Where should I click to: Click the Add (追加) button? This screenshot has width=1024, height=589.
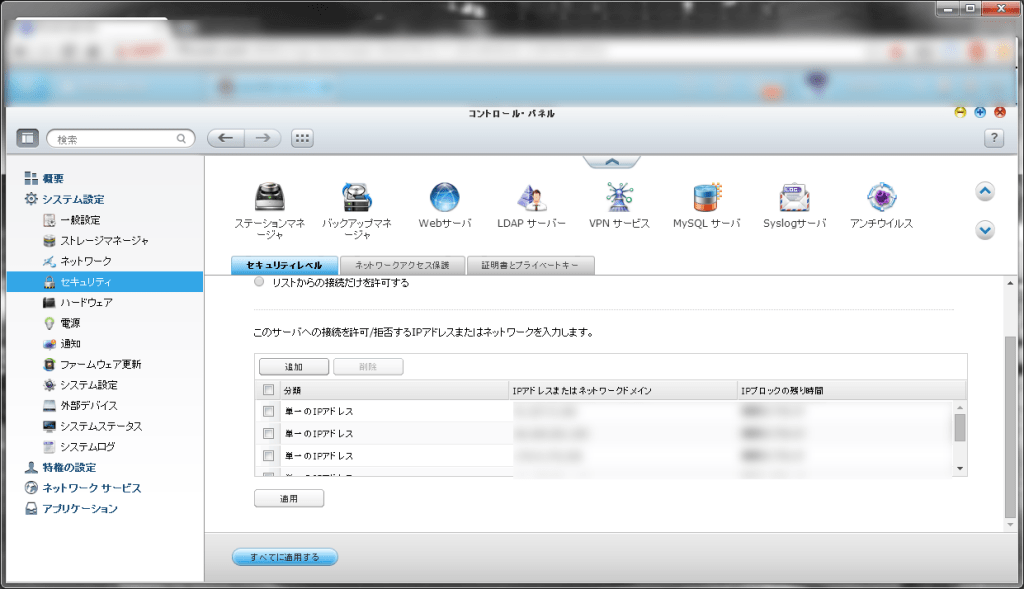[x=294, y=367]
